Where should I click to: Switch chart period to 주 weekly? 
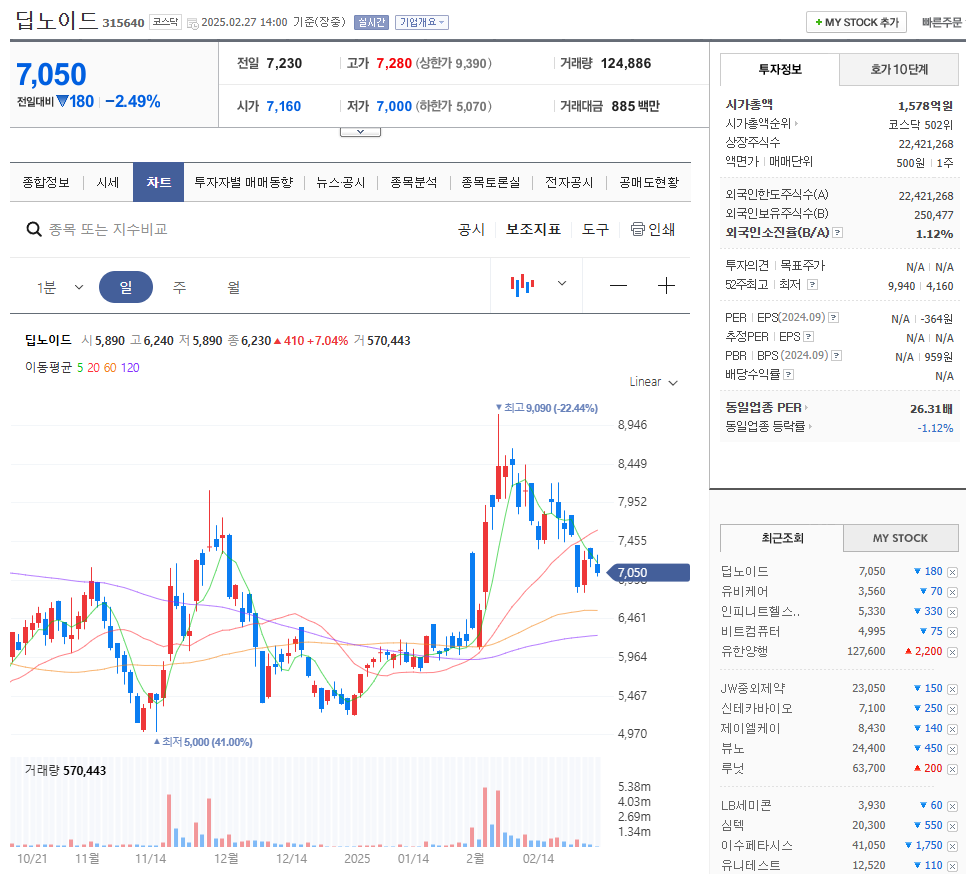click(179, 287)
